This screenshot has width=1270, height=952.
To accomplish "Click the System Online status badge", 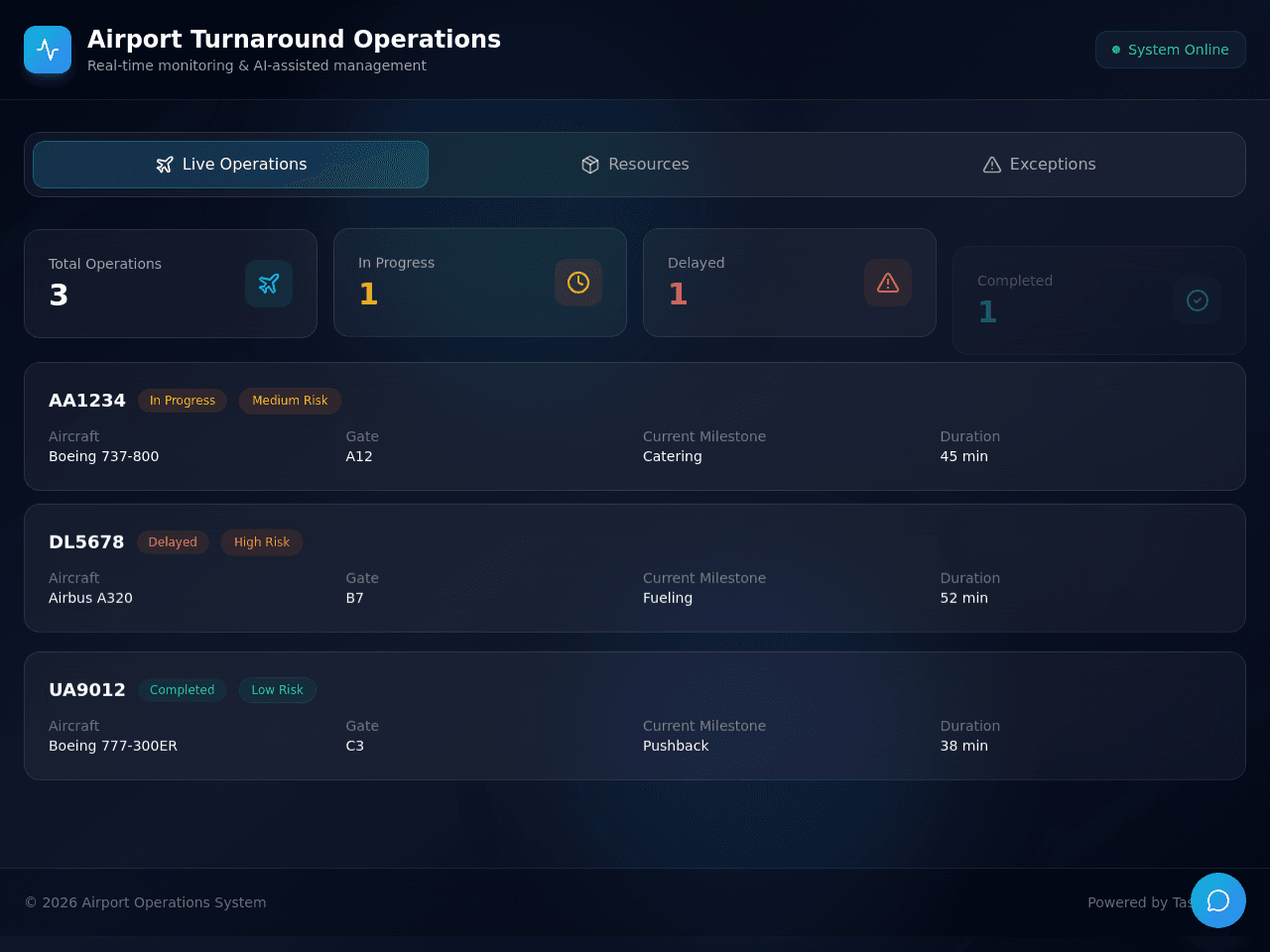I will [x=1171, y=50].
